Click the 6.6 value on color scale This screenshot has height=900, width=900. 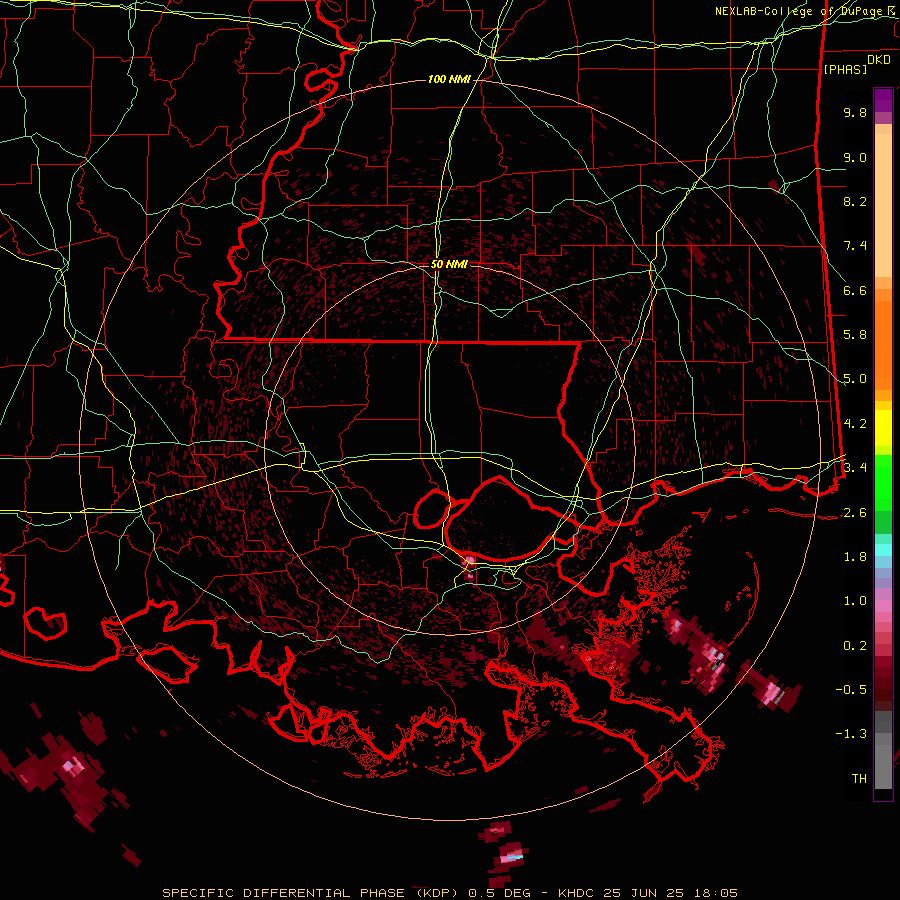(x=855, y=290)
